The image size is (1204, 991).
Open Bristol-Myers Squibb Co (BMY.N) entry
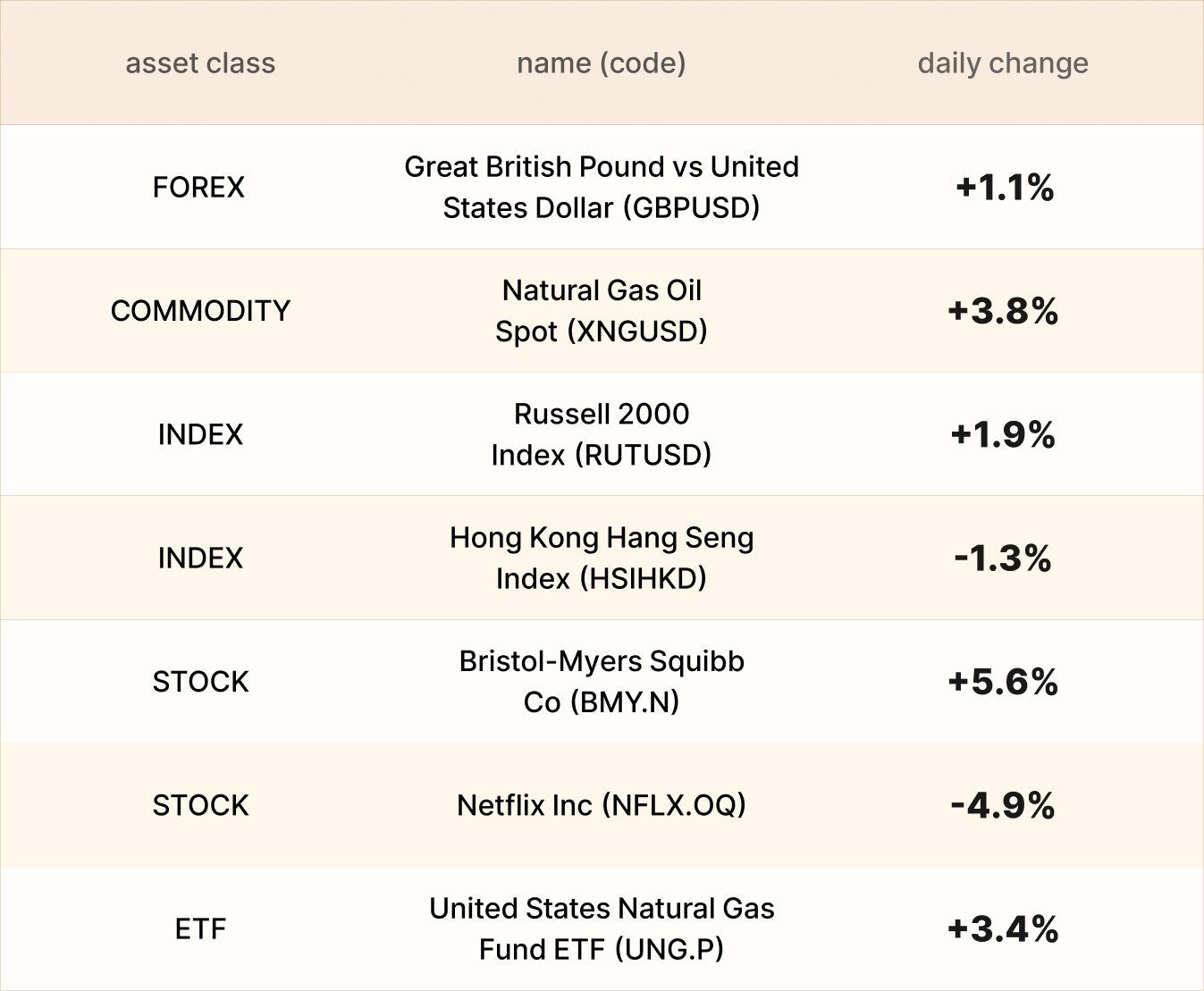601,682
